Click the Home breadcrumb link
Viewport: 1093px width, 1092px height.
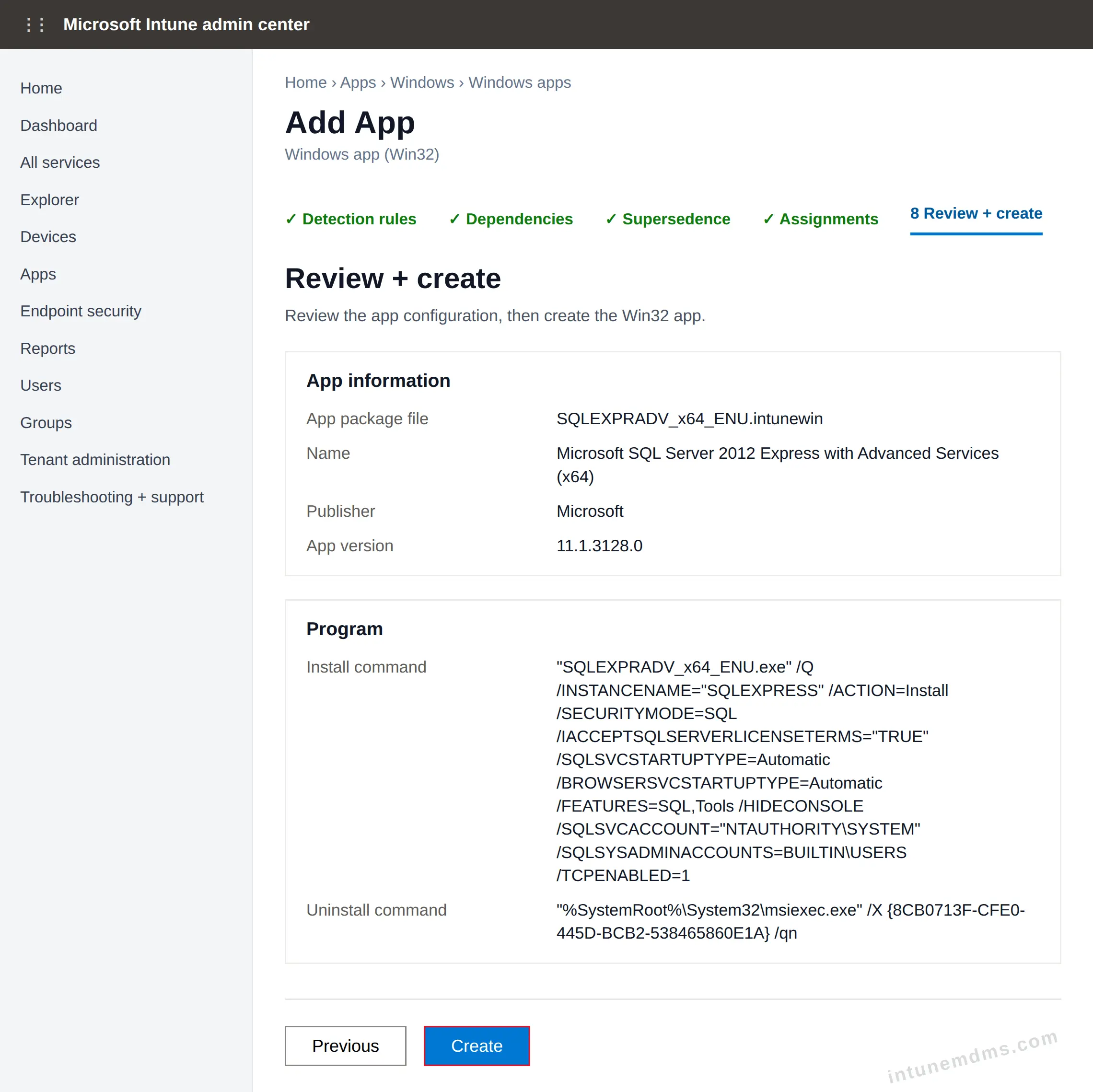point(306,82)
